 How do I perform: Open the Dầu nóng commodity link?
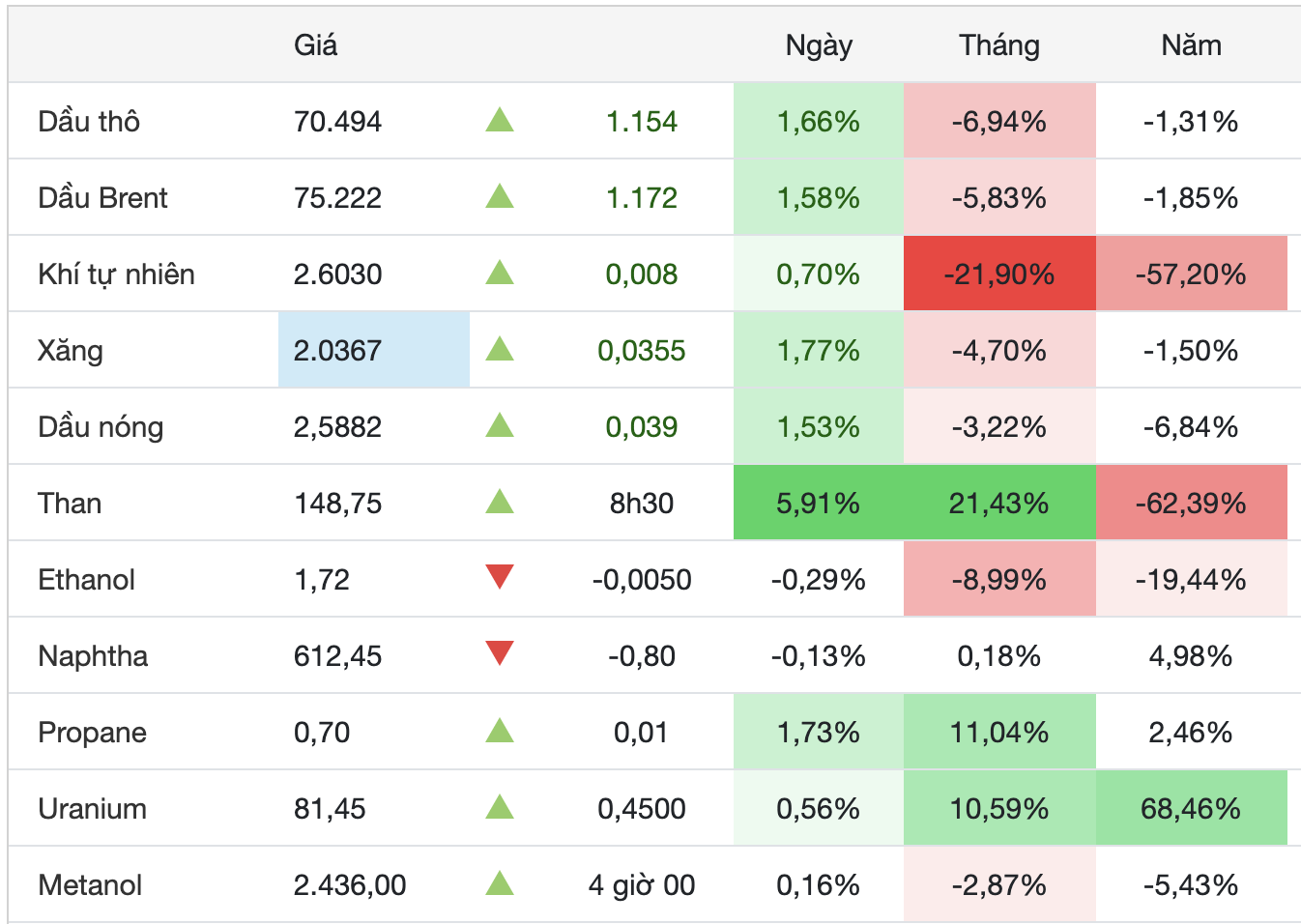tap(101, 427)
